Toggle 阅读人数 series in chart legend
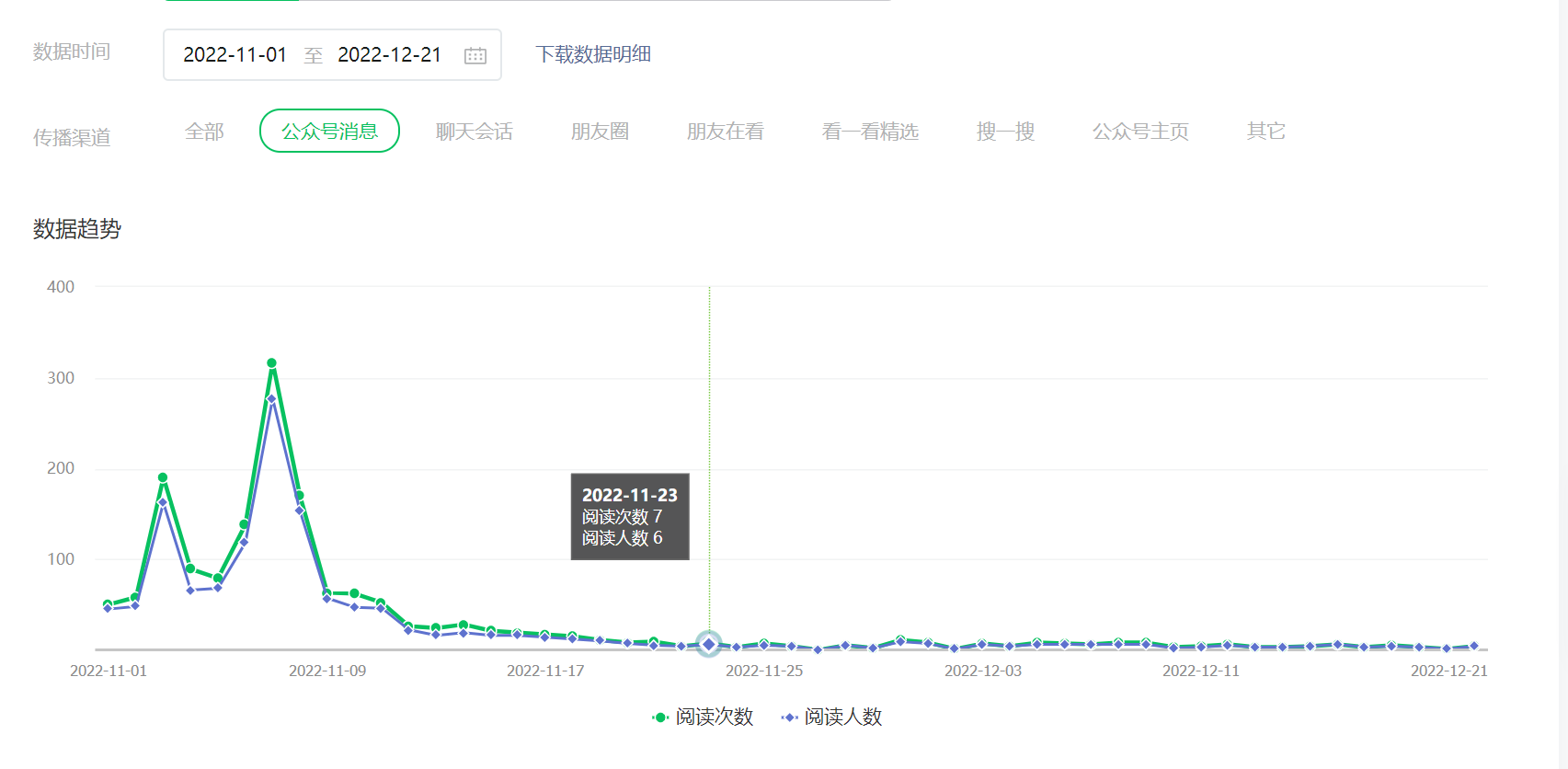The image size is (1568, 769). pos(831,717)
